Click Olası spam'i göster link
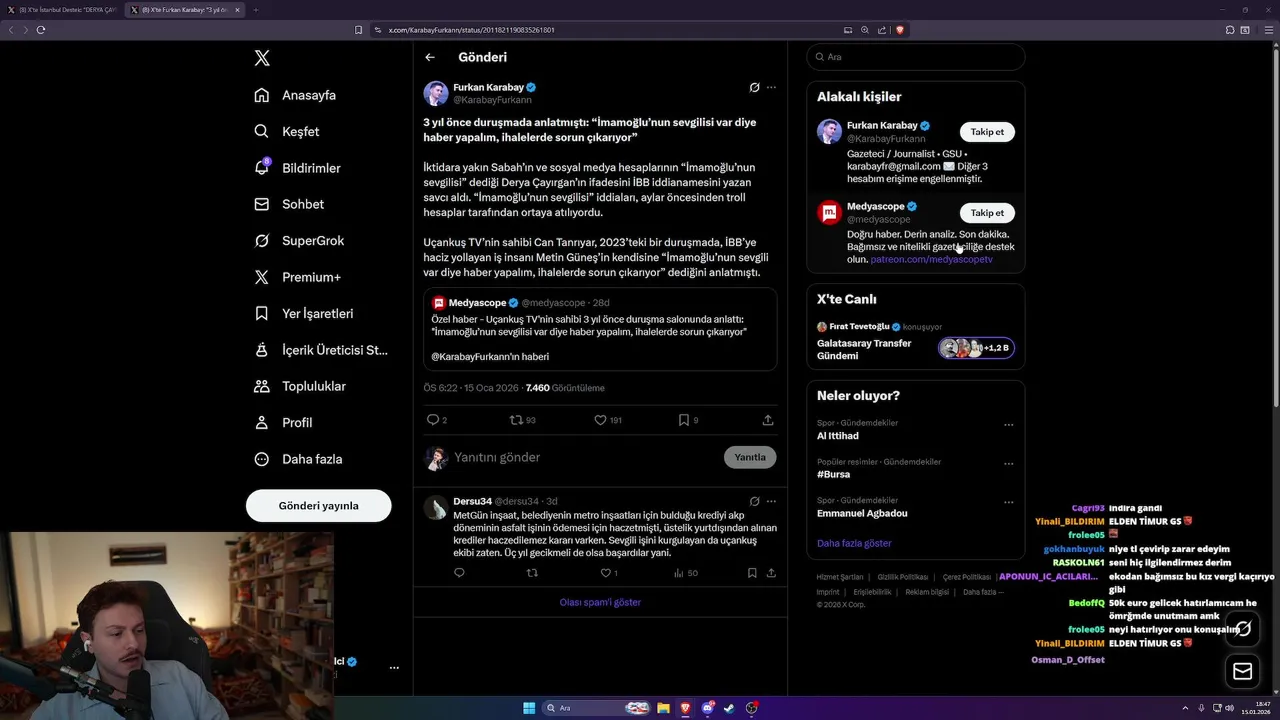Image resolution: width=1280 pixels, height=720 pixels. point(600,602)
